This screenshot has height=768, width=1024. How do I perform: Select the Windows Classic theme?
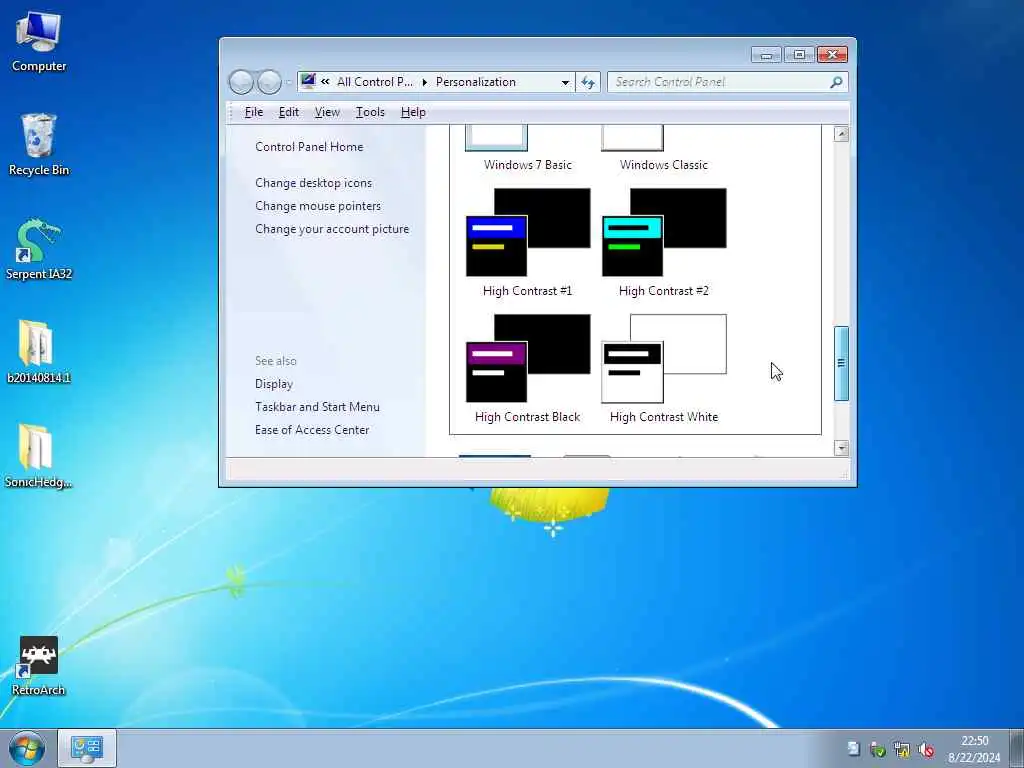coord(664,149)
